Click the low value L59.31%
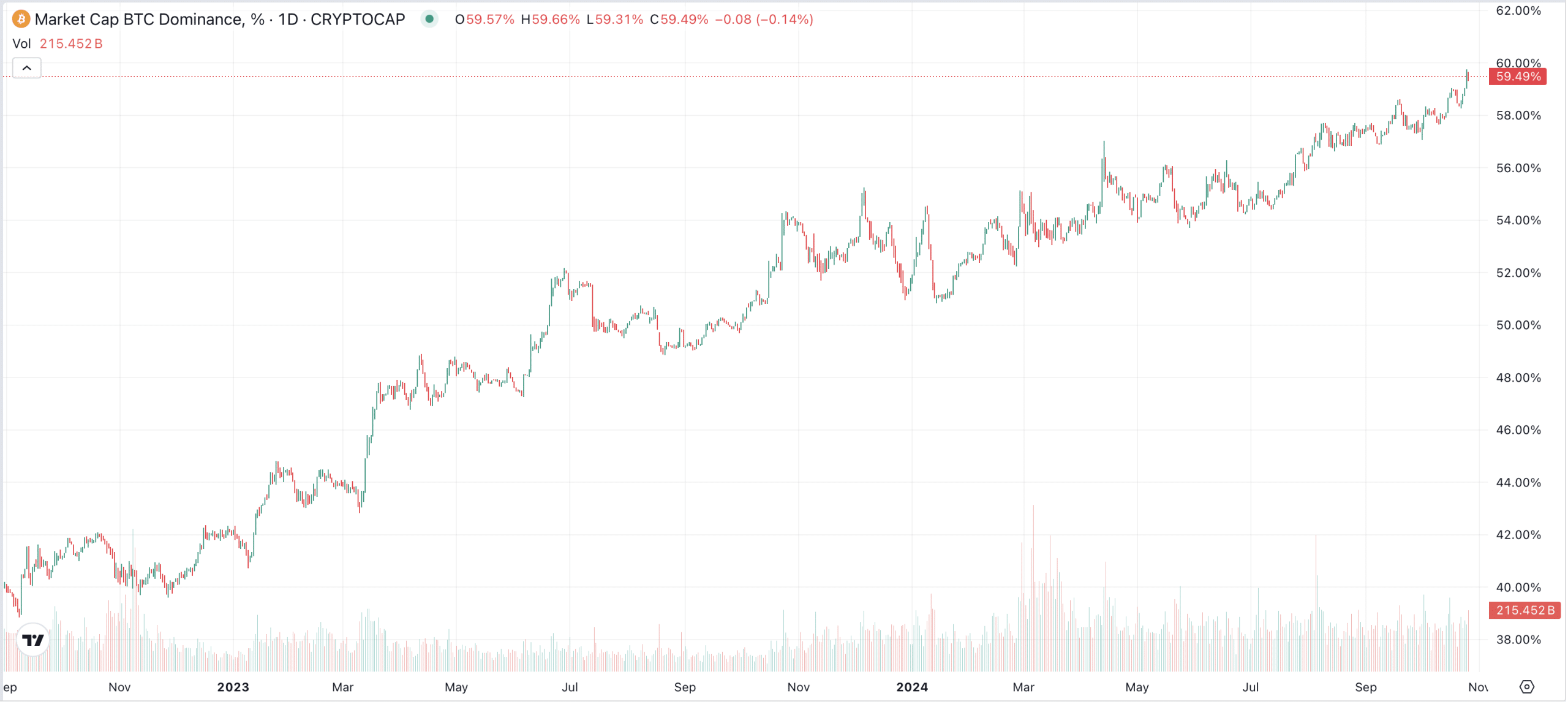This screenshot has height=704, width=1568. pyautogui.click(x=614, y=19)
